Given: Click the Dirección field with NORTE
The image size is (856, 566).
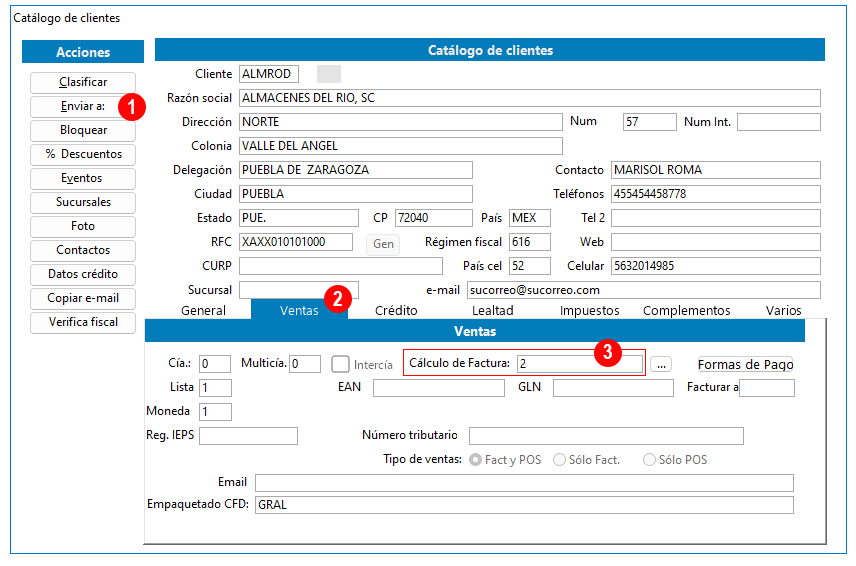Looking at the screenshot, I should click(401, 122).
